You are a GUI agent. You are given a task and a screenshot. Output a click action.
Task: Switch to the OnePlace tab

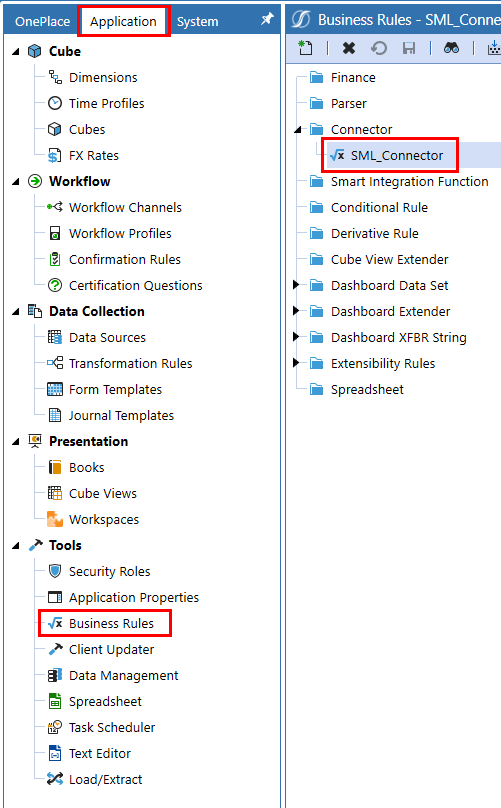(x=42, y=22)
